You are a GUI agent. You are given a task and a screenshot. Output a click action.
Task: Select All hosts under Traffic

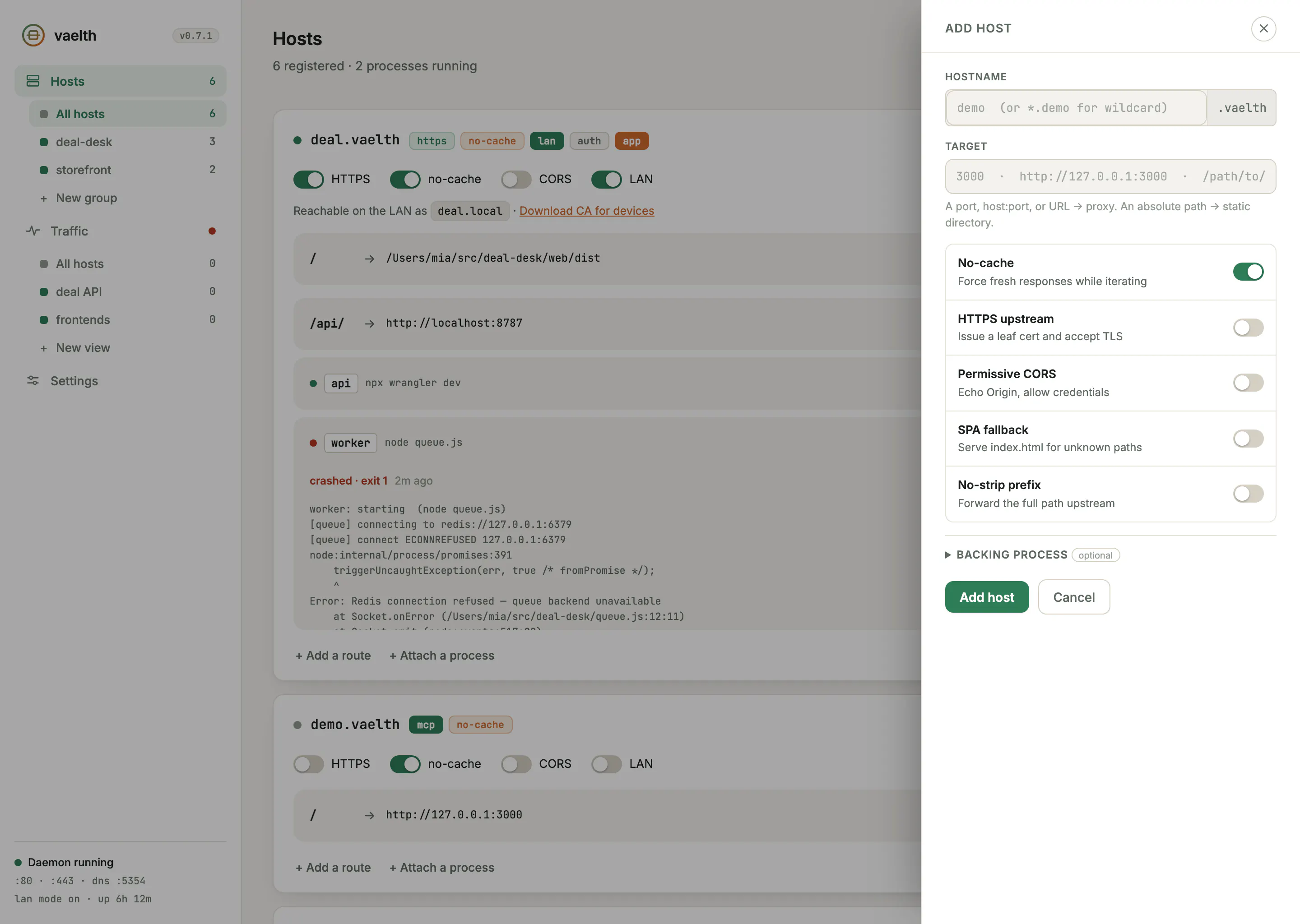point(127,263)
